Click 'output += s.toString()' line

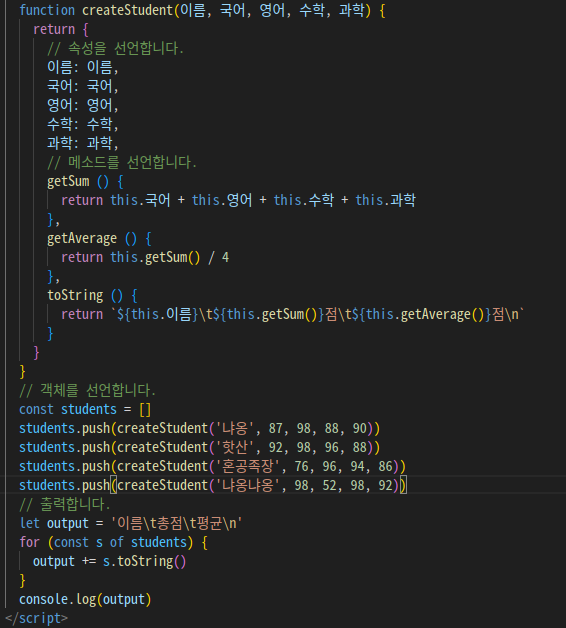(109, 562)
